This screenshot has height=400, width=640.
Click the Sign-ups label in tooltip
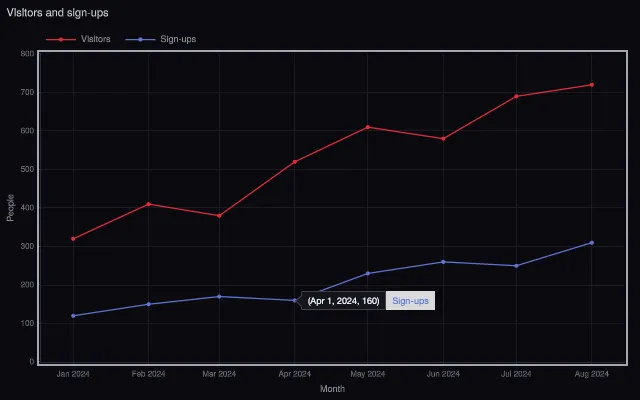[x=410, y=301]
